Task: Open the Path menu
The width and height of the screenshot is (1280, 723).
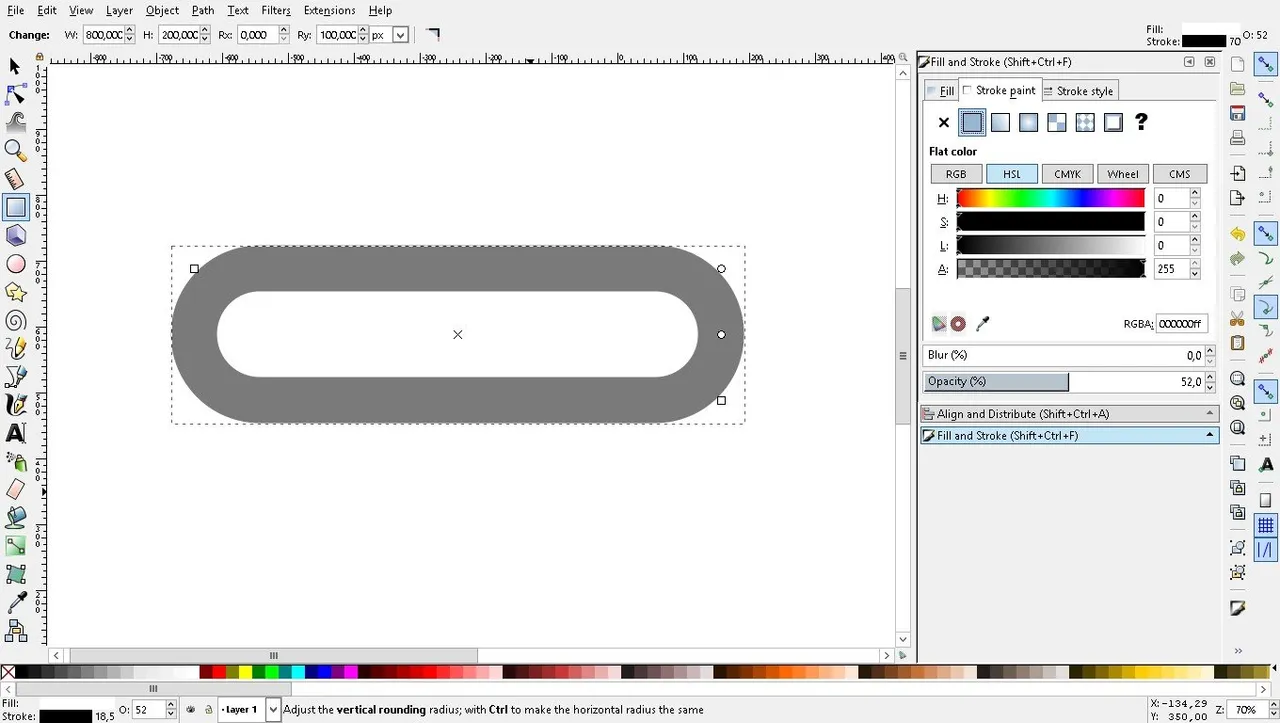Action: coord(203,10)
